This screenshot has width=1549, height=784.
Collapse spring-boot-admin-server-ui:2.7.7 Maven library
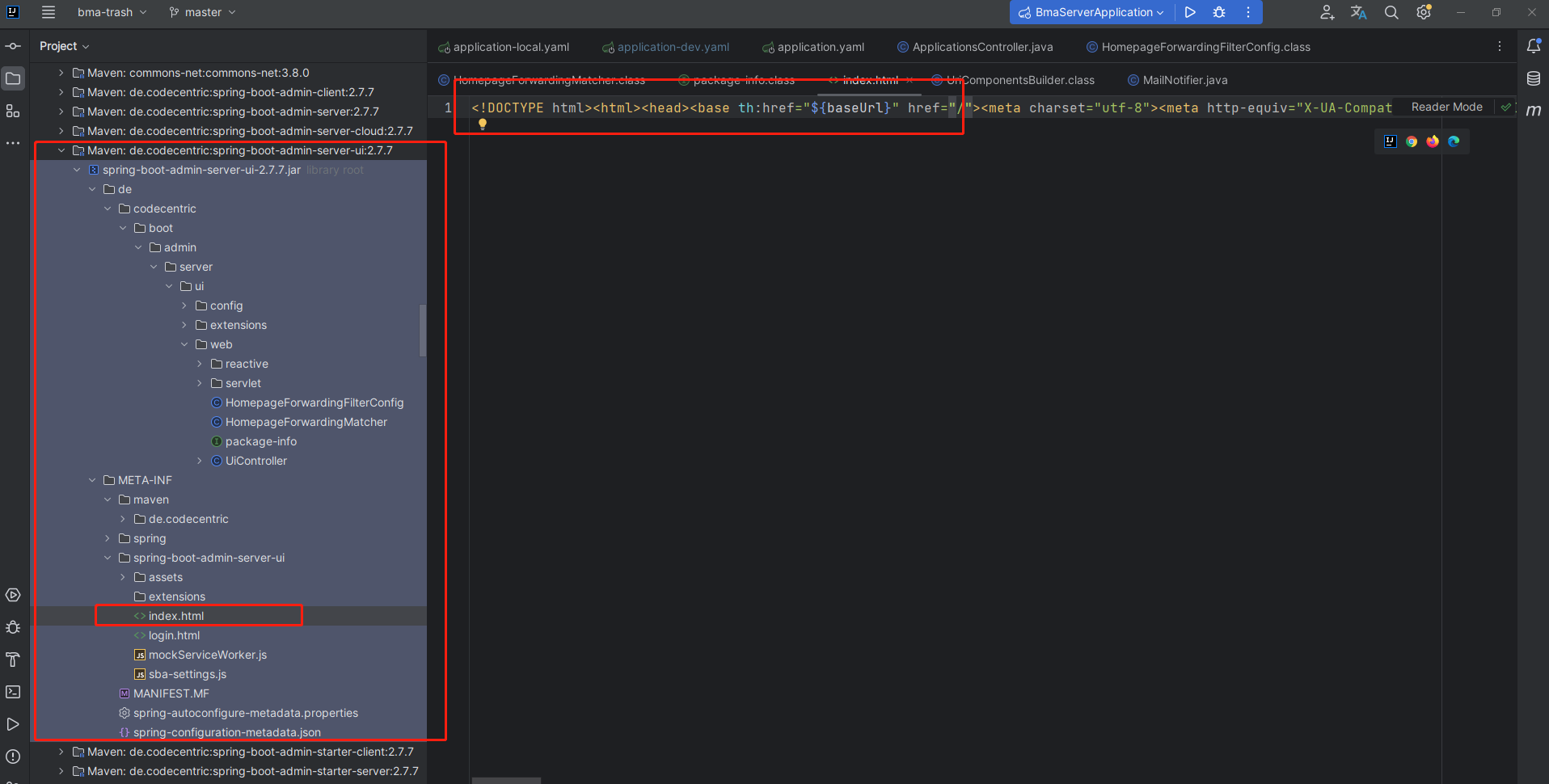point(61,150)
